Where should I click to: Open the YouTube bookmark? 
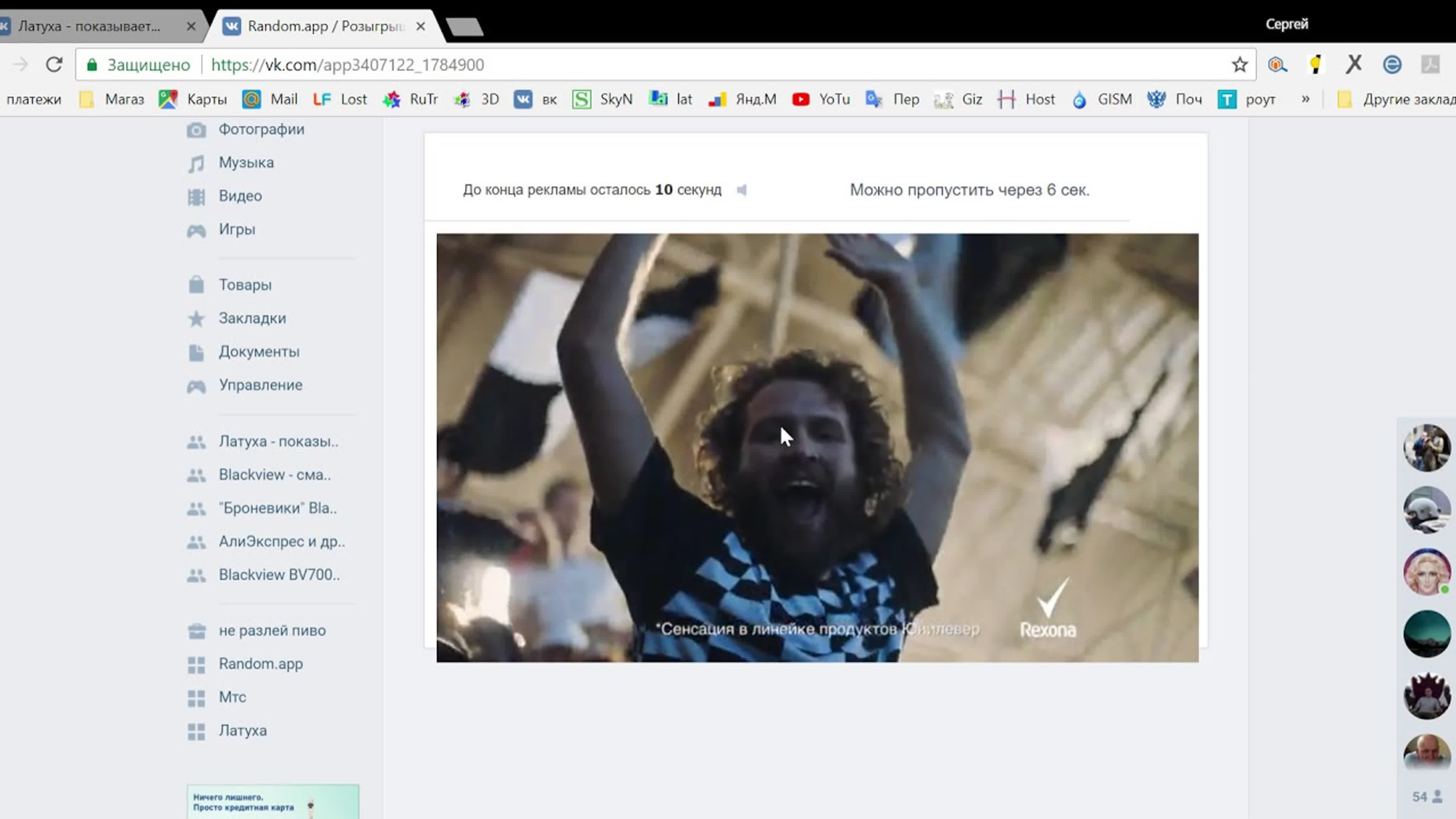[x=821, y=100]
